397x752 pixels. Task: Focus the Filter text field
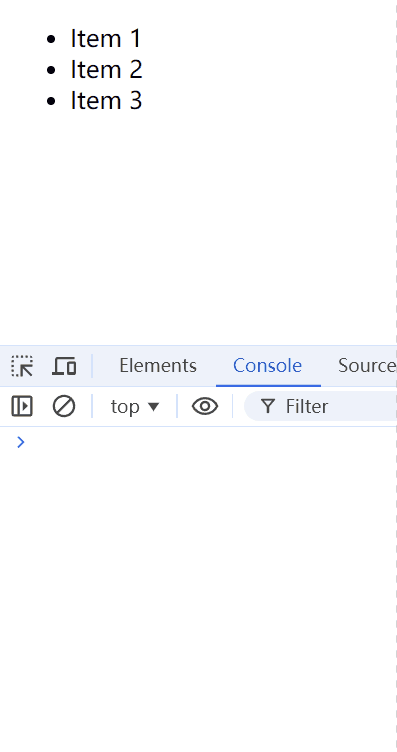pyautogui.click(x=320, y=406)
